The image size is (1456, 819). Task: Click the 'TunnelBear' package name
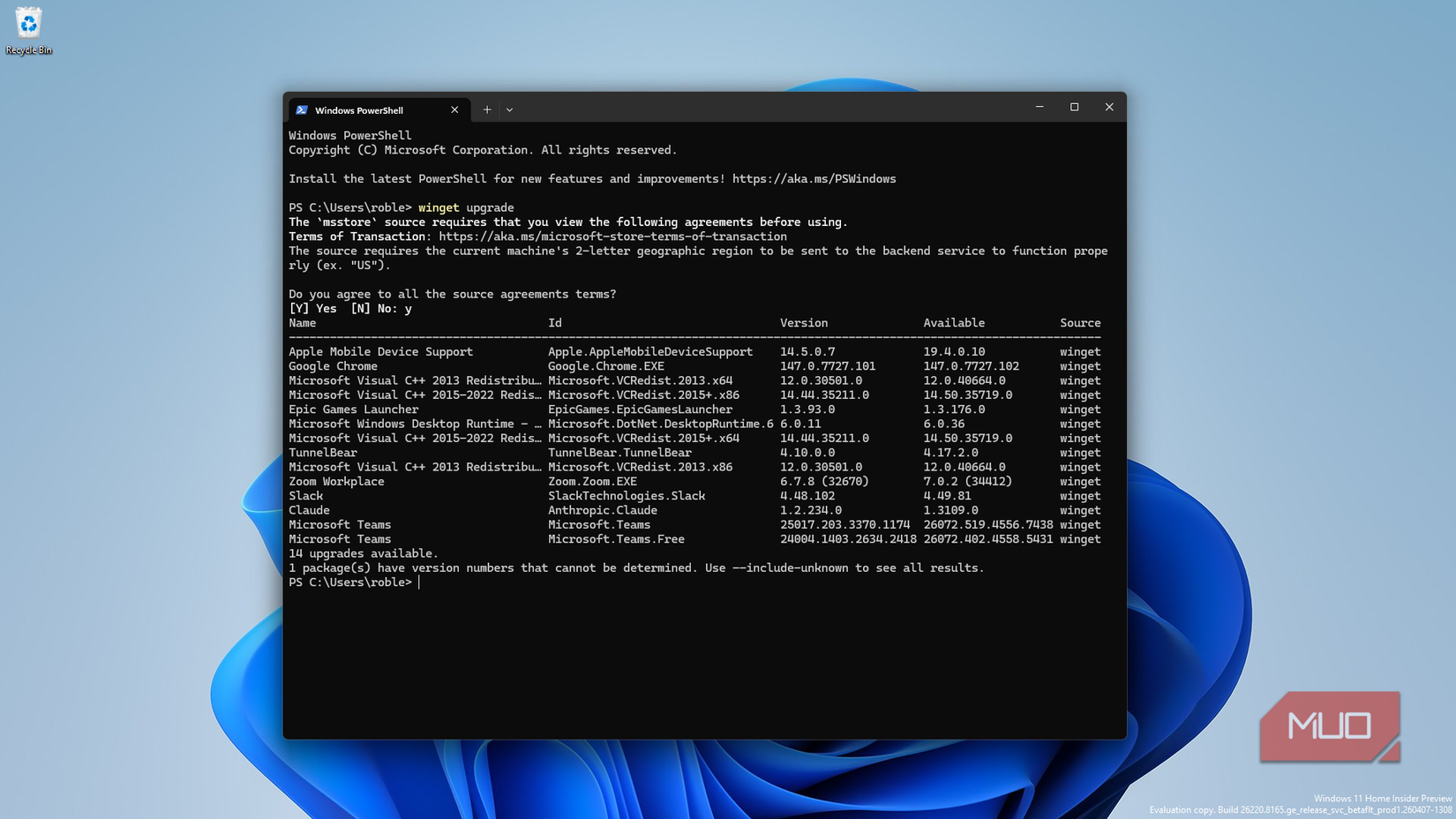click(323, 453)
